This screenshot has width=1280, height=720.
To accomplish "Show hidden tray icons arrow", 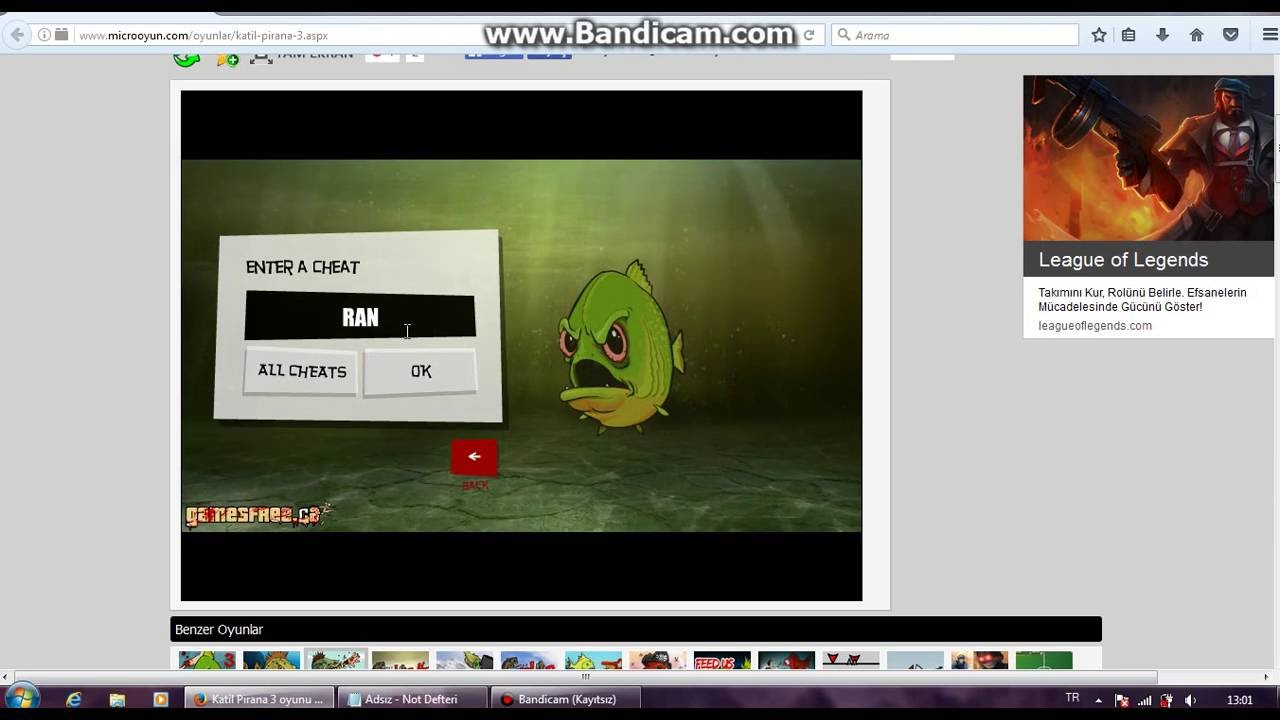I will (1098, 700).
